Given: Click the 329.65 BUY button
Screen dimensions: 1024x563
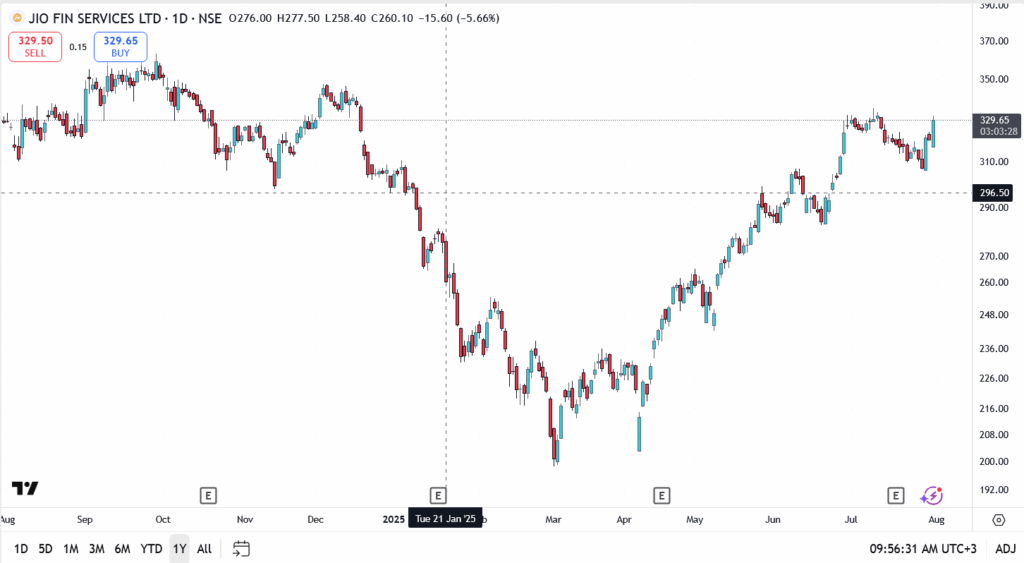Looking at the screenshot, I should (x=120, y=46).
